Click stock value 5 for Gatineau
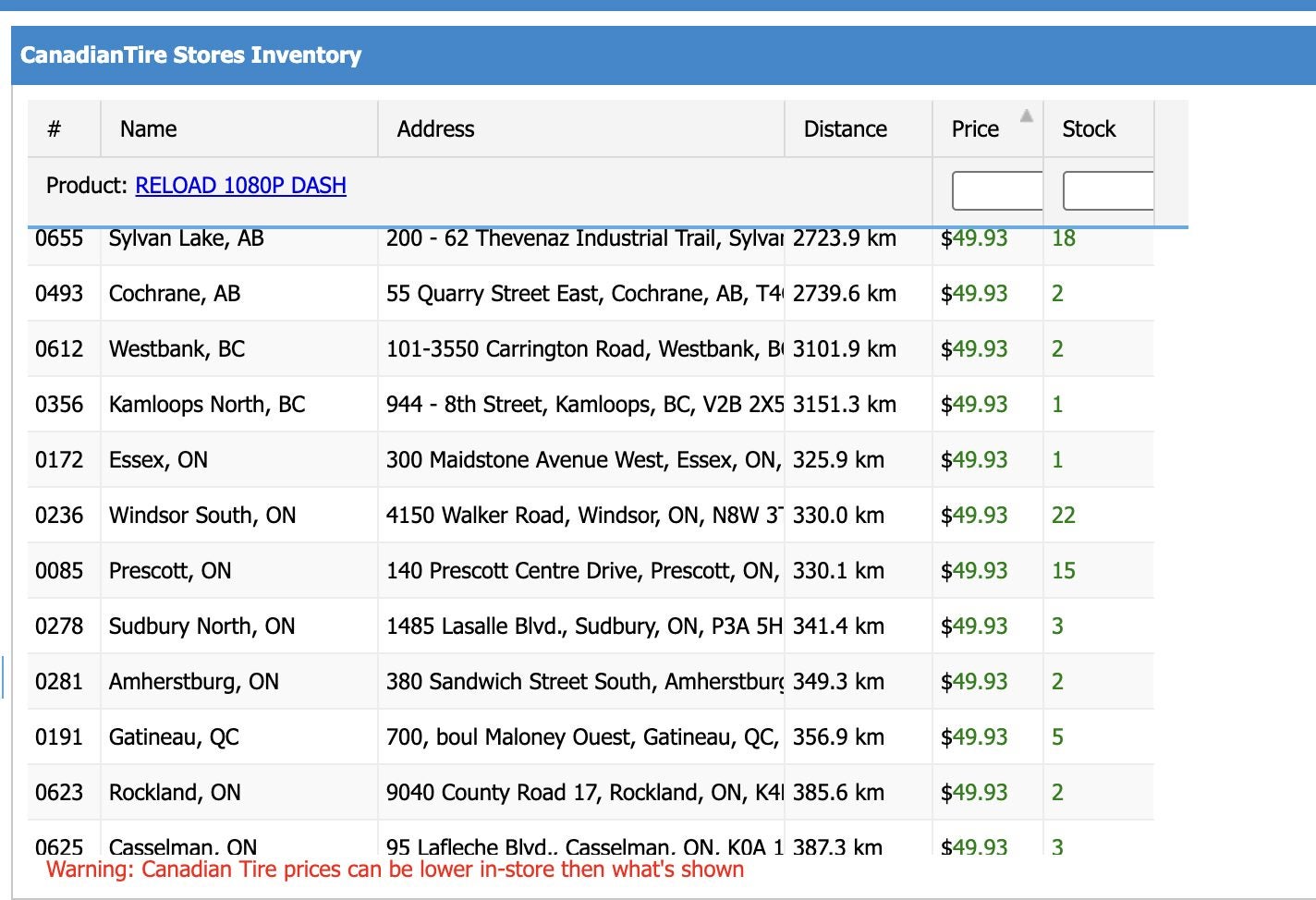The image size is (1316, 900). point(1058,737)
